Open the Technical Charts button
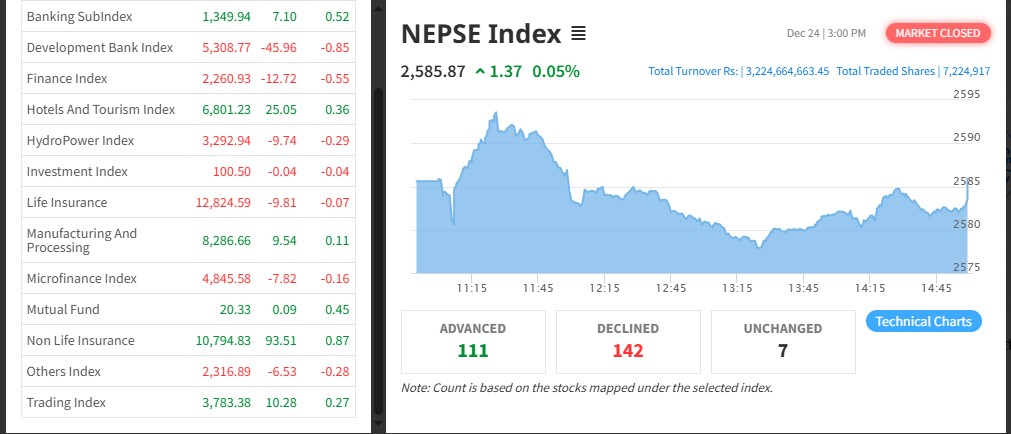This screenshot has height=434, width=1011. [923, 321]
